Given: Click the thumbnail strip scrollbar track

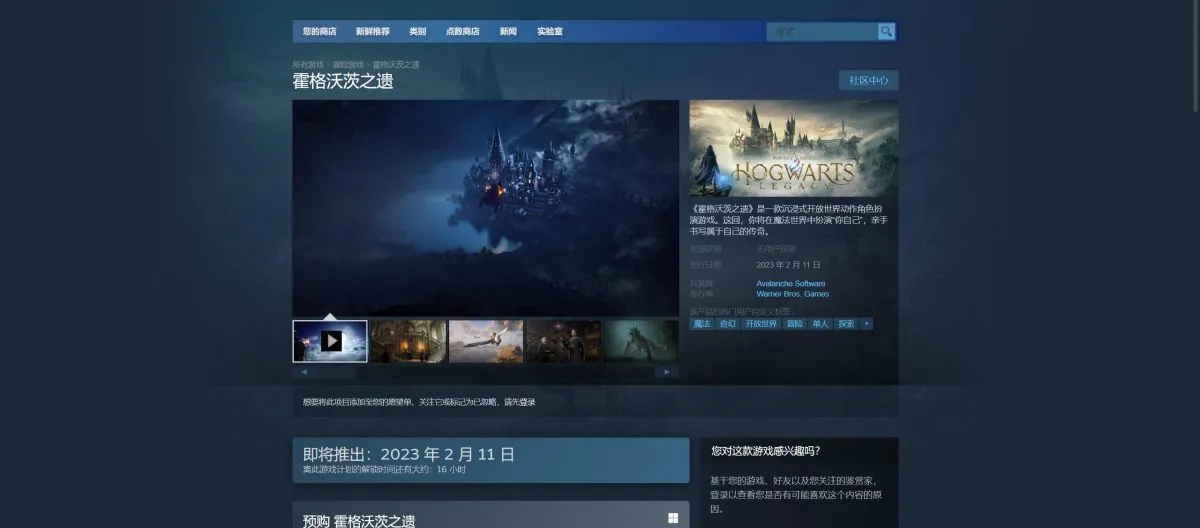Looking at the screenshot, I should (x=485, y=372).
